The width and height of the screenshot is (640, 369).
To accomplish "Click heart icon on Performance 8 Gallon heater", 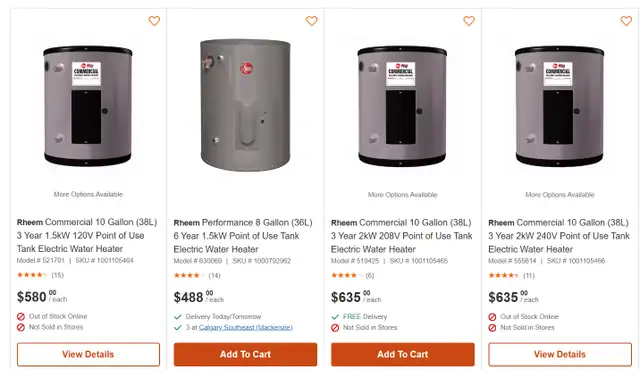I will [x=311, y=21].
